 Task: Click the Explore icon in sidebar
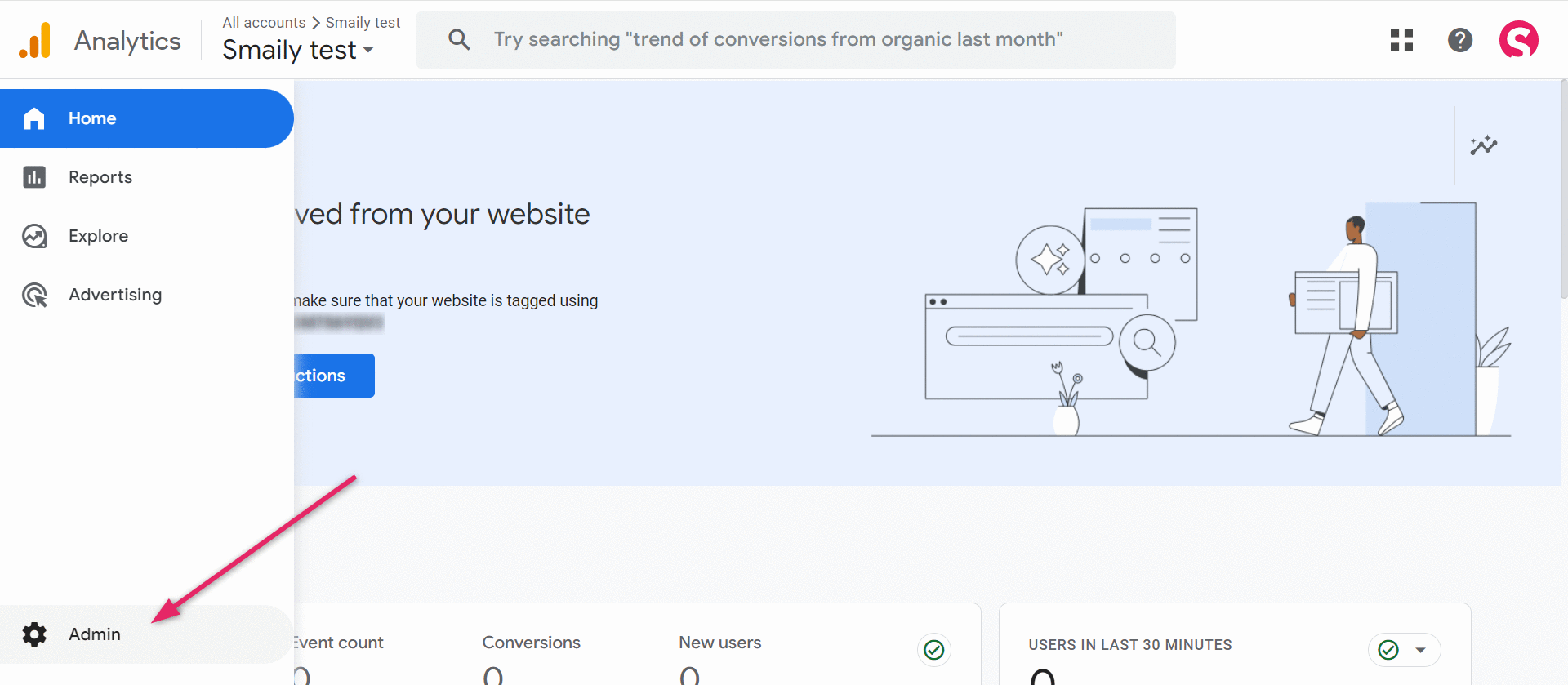click(34, 236)
